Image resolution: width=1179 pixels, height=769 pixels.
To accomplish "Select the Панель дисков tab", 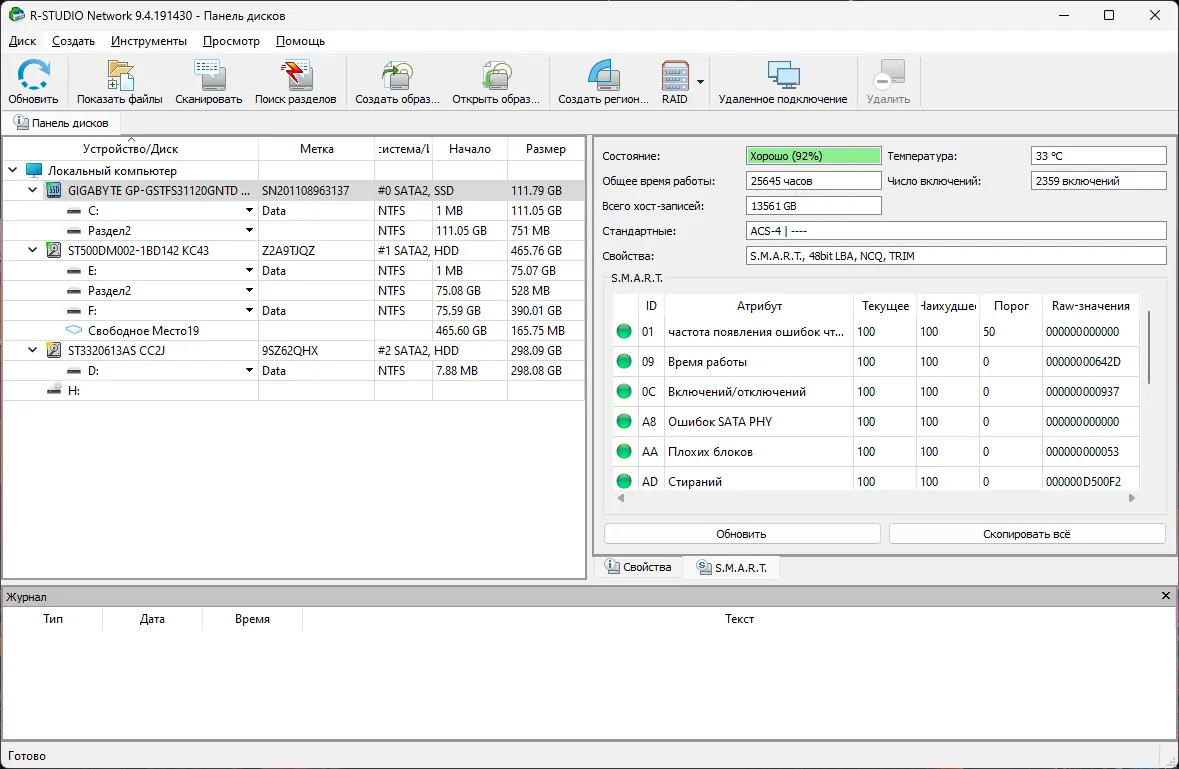I will click(x=61, y=123).
